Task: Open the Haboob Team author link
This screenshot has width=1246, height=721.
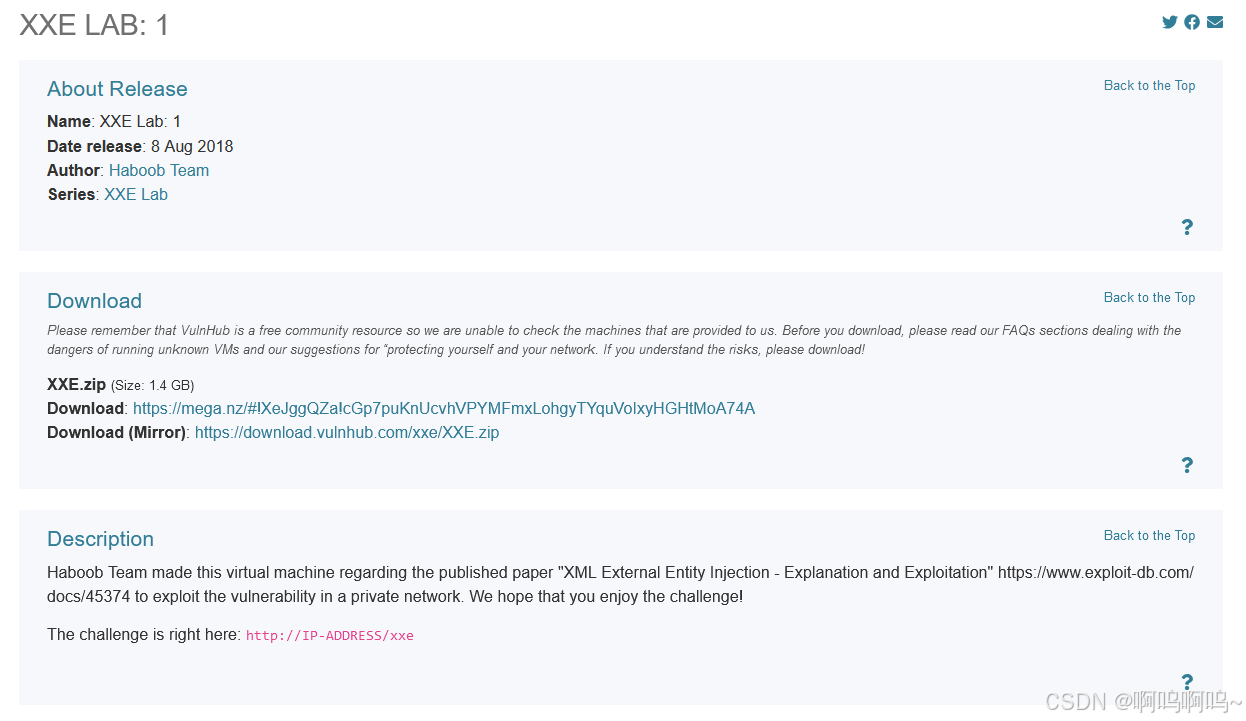Action: [x=159, y=170]
